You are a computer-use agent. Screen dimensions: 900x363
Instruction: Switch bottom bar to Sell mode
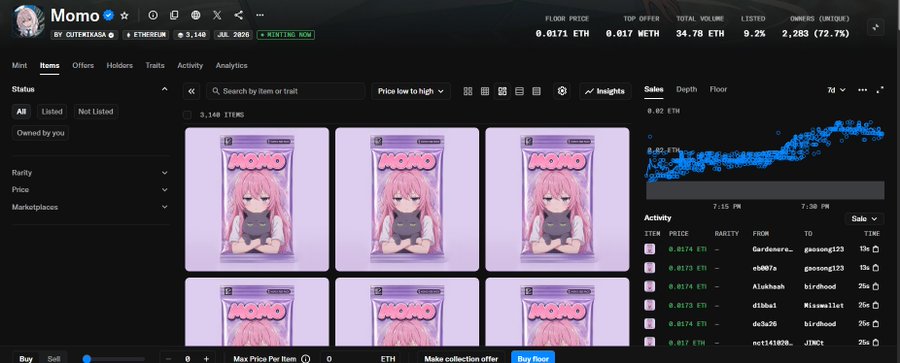pyautogui.click(x=53, y=358)
